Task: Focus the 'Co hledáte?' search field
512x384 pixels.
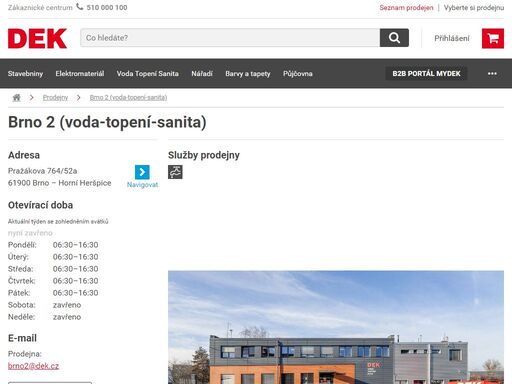Action: click(x=230, y=38)
